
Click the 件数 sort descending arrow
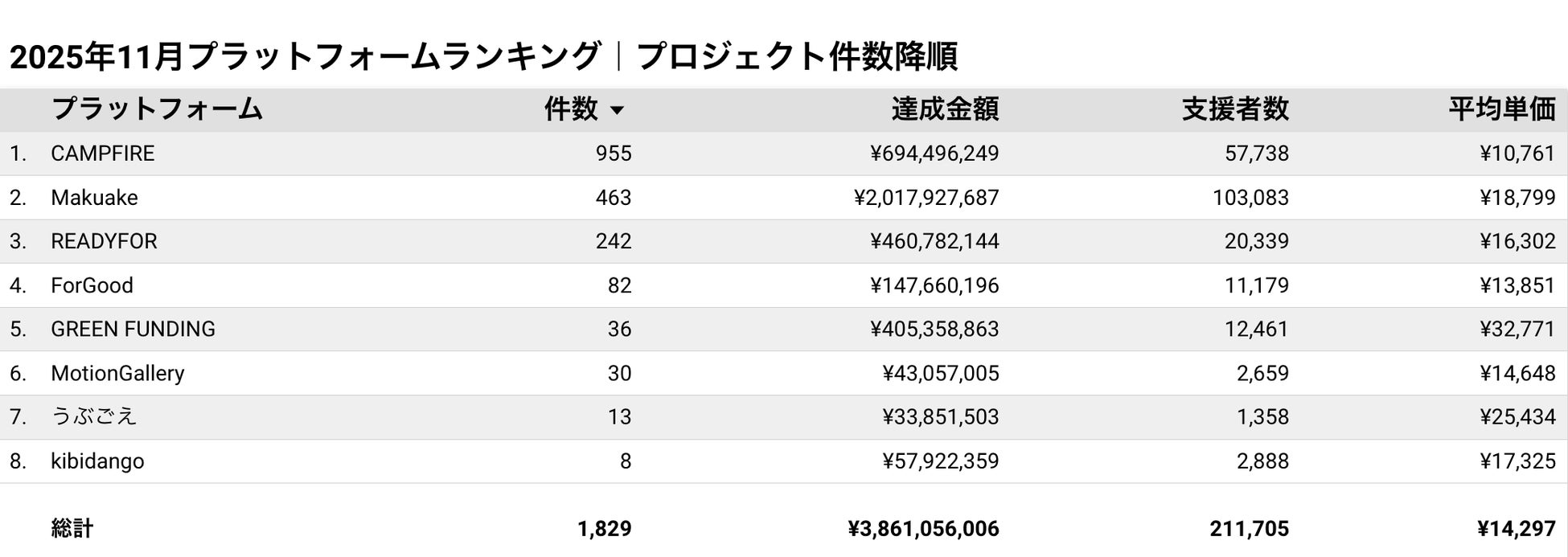coord(617,110)
